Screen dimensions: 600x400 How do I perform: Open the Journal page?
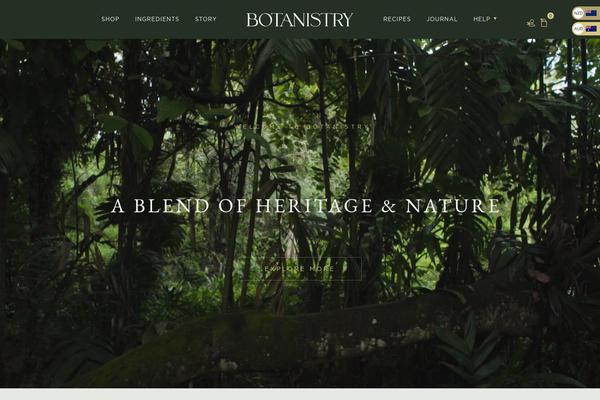[442, 19]
